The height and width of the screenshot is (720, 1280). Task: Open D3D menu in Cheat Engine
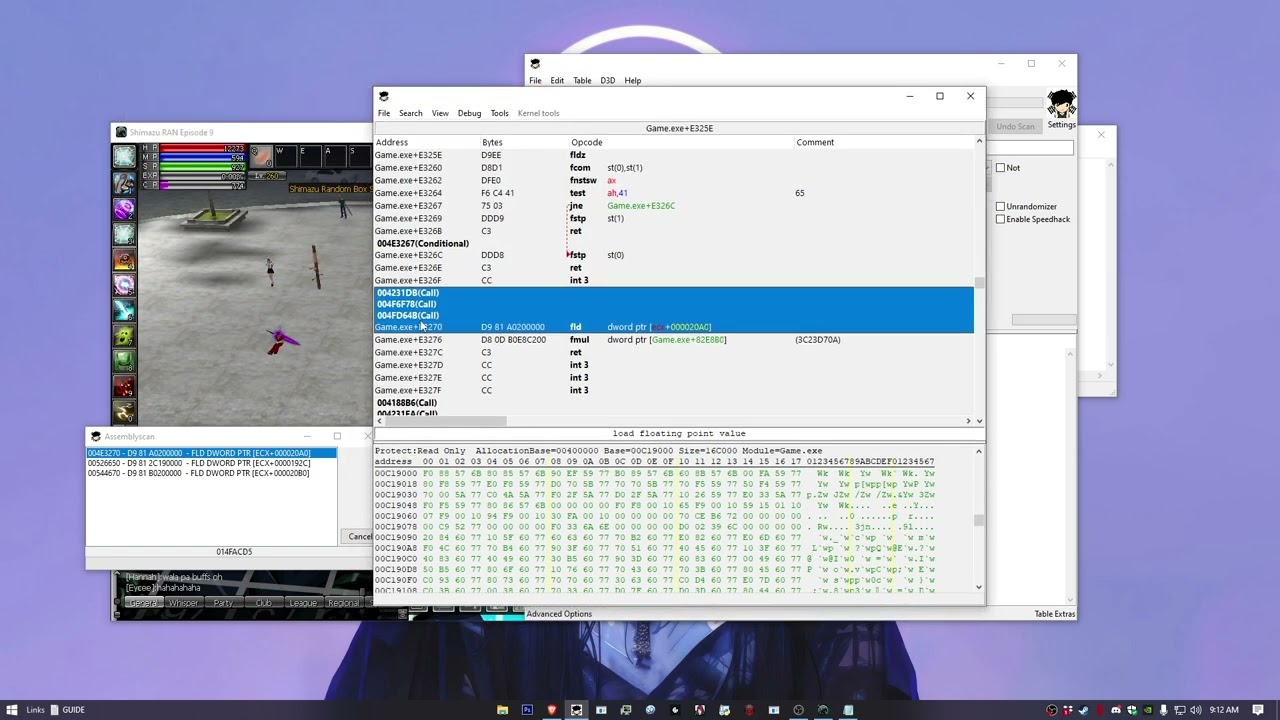607,81
